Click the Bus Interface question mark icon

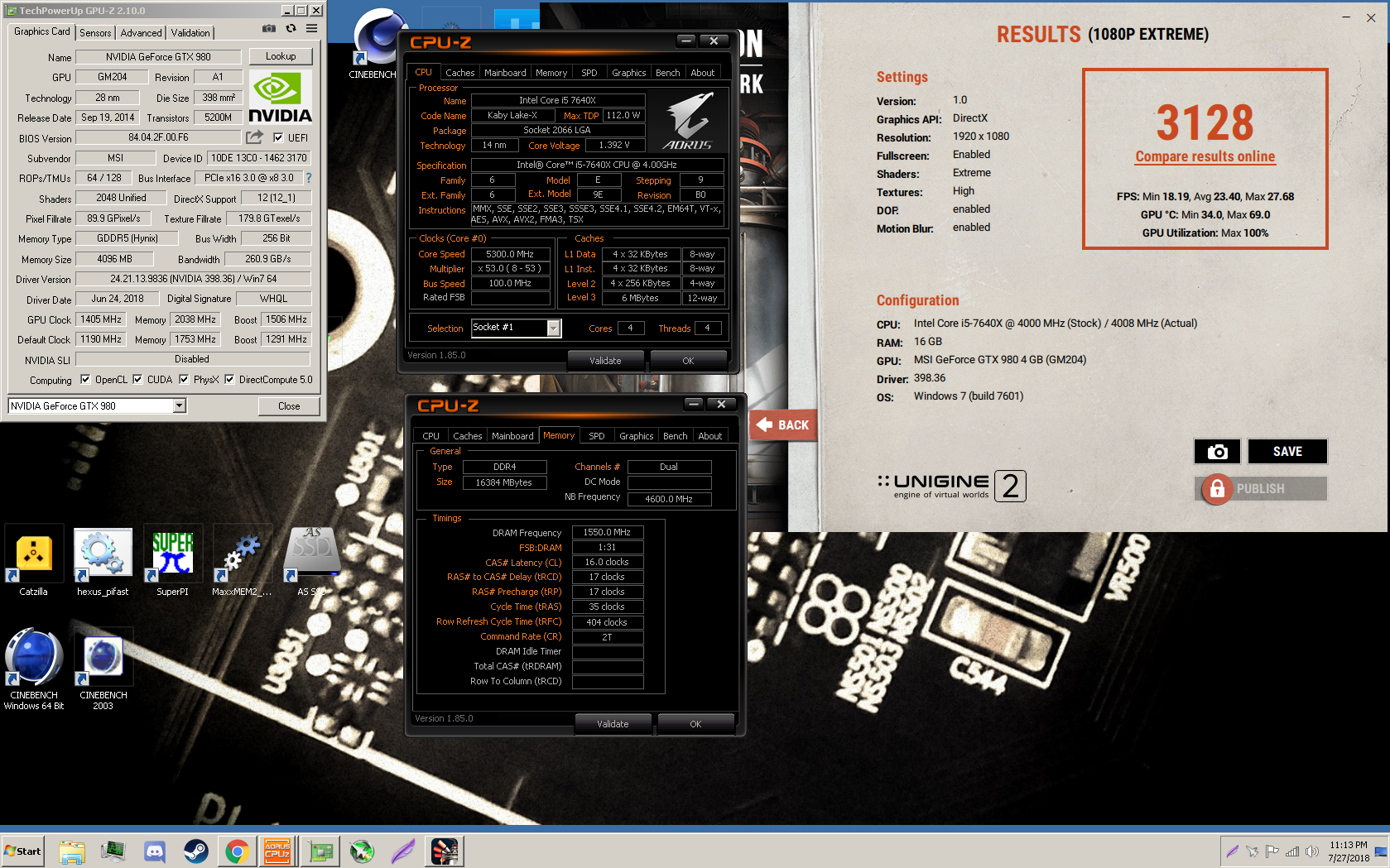tap(309, 178)
